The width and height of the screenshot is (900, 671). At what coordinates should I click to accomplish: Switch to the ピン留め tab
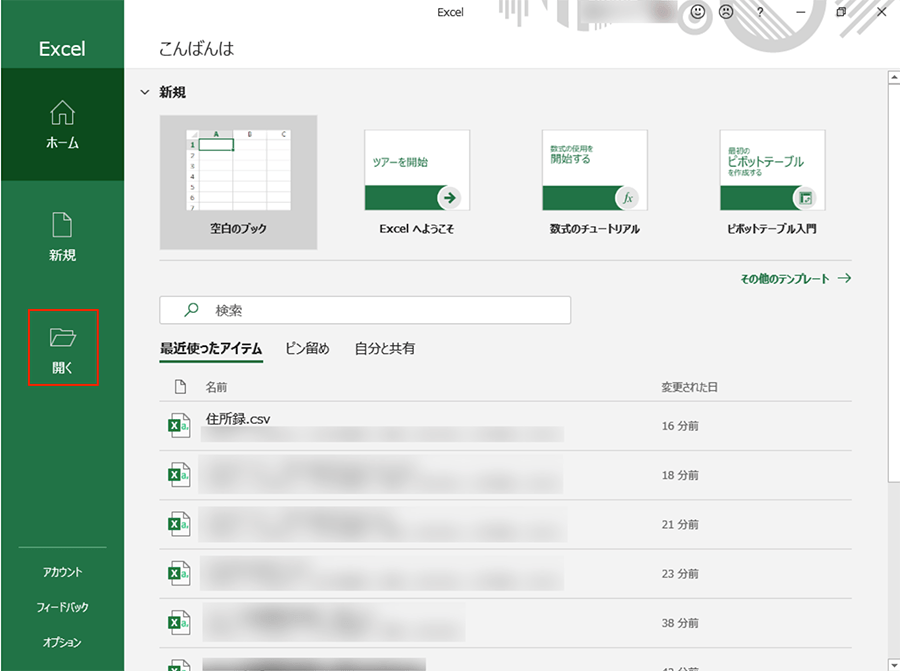click(308, 348)
